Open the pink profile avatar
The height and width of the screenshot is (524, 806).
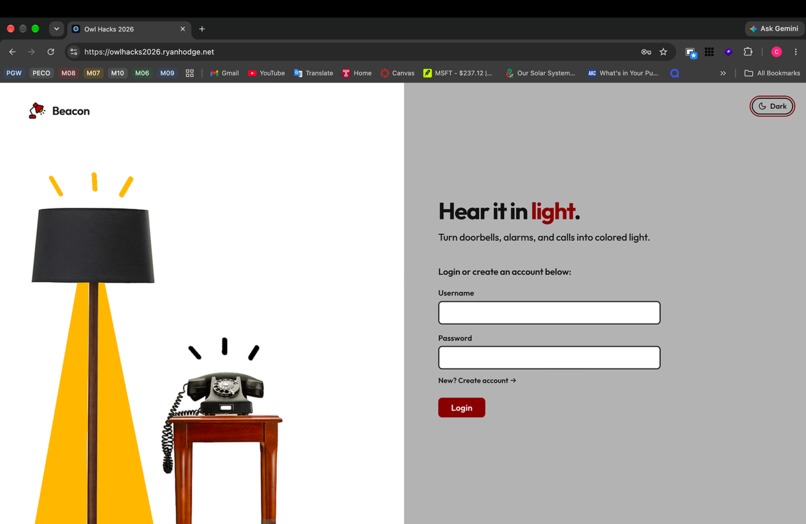tap(776, 52)
